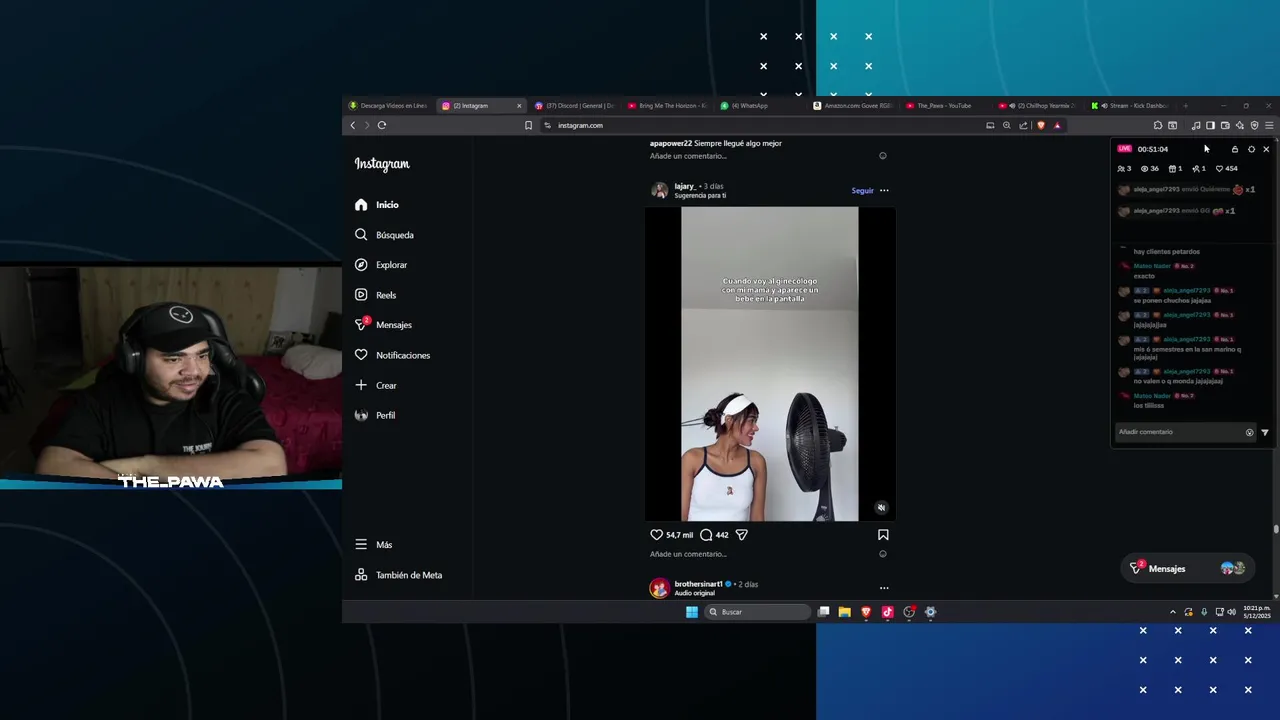Click the 454 likes heart counter
Viewport: 1280px width, 720px height.
(x=1227, y=169)
